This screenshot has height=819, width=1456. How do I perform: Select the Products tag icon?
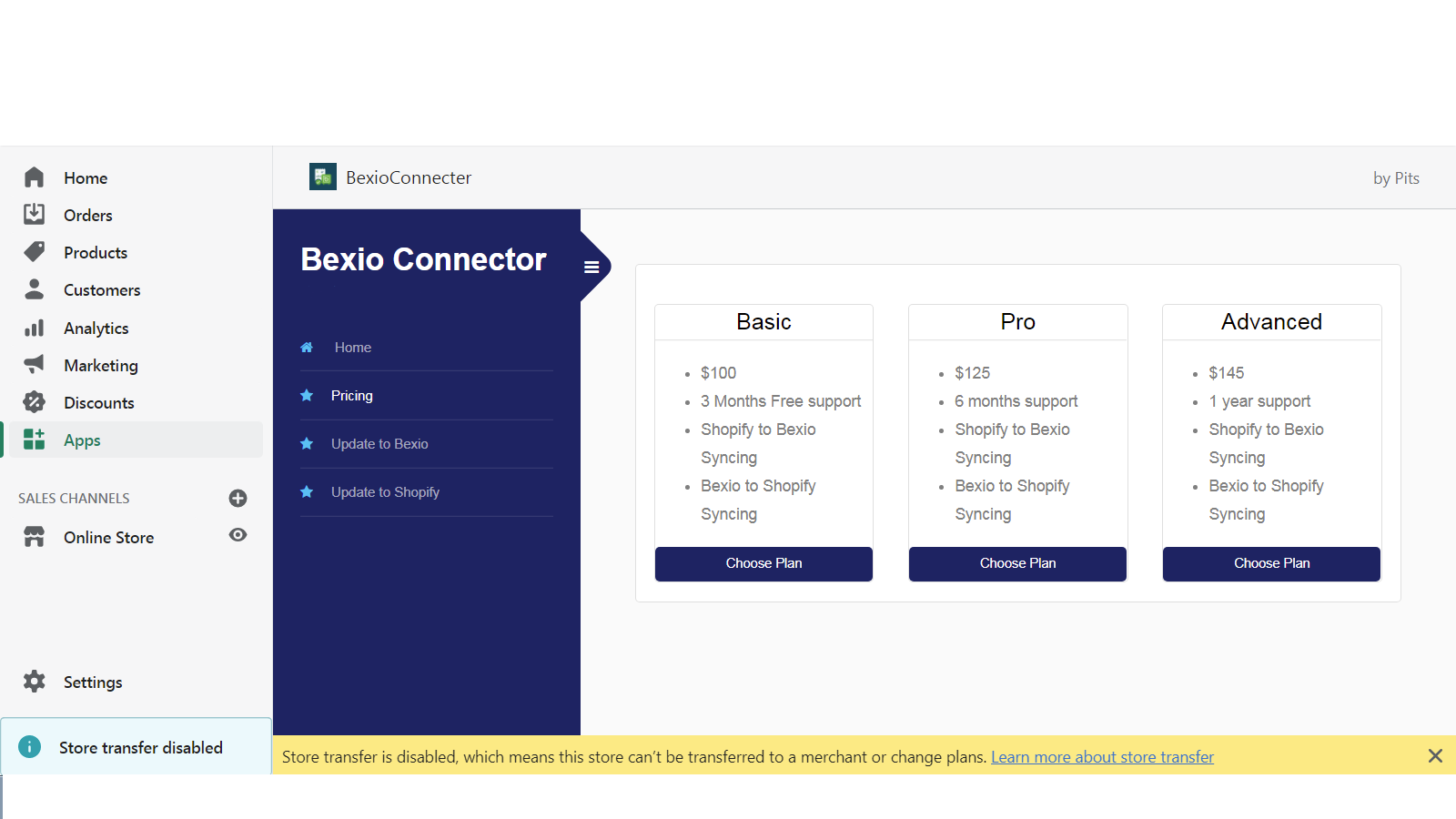(34, 252)
